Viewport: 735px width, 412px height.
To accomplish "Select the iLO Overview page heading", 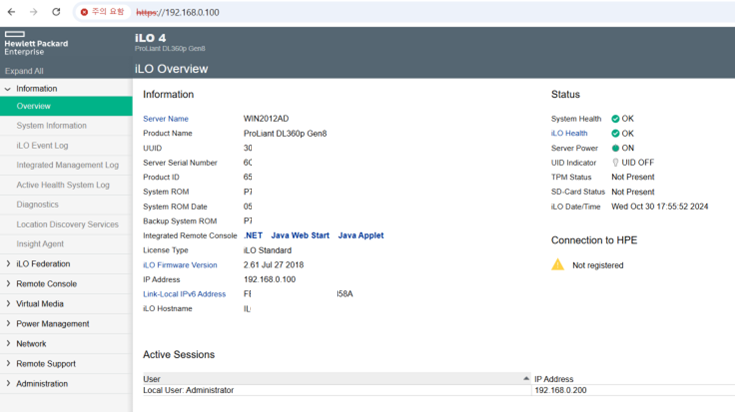I will [171, 69].
